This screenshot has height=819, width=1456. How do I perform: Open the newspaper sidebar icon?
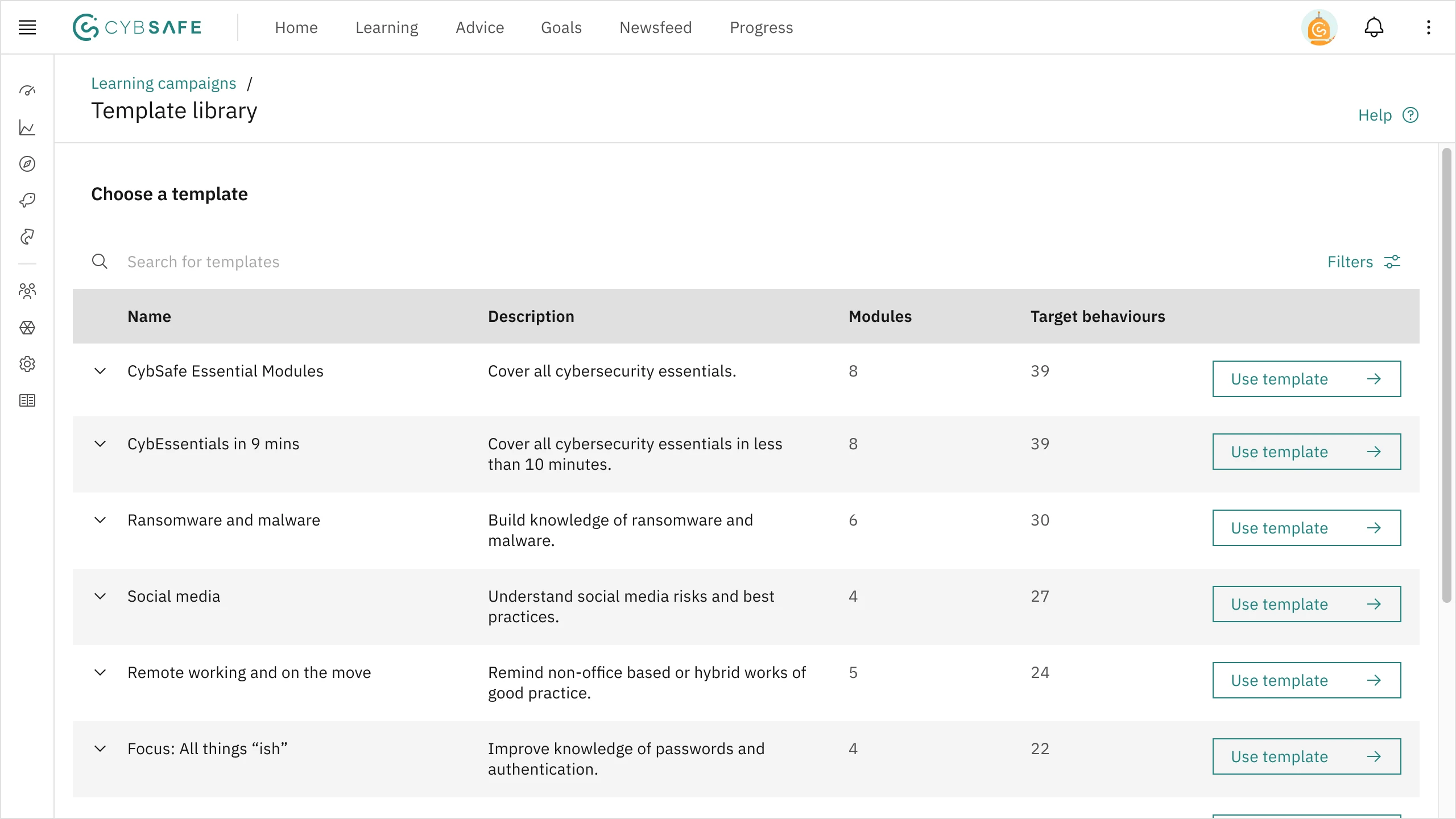pos(27,400)
